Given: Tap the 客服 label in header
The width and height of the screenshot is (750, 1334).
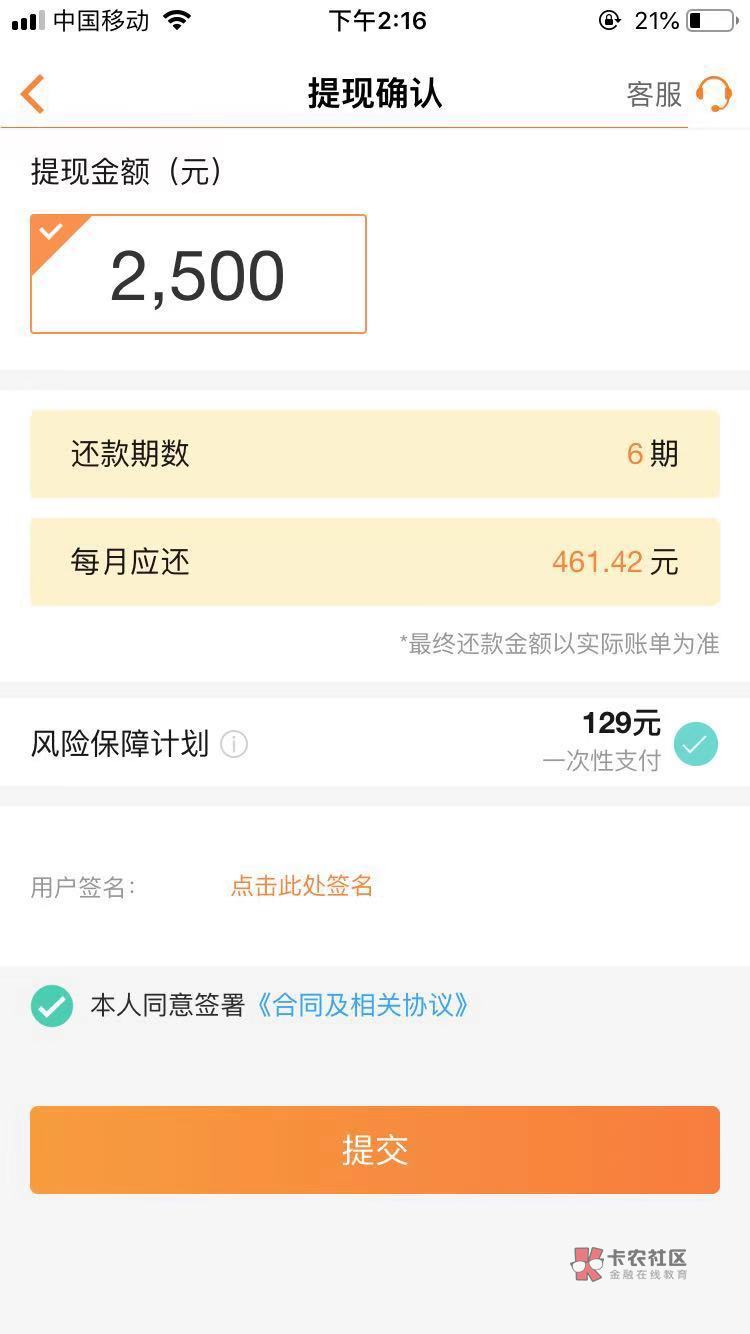Looking at the screenshot, I should click(x=654, y=95).
